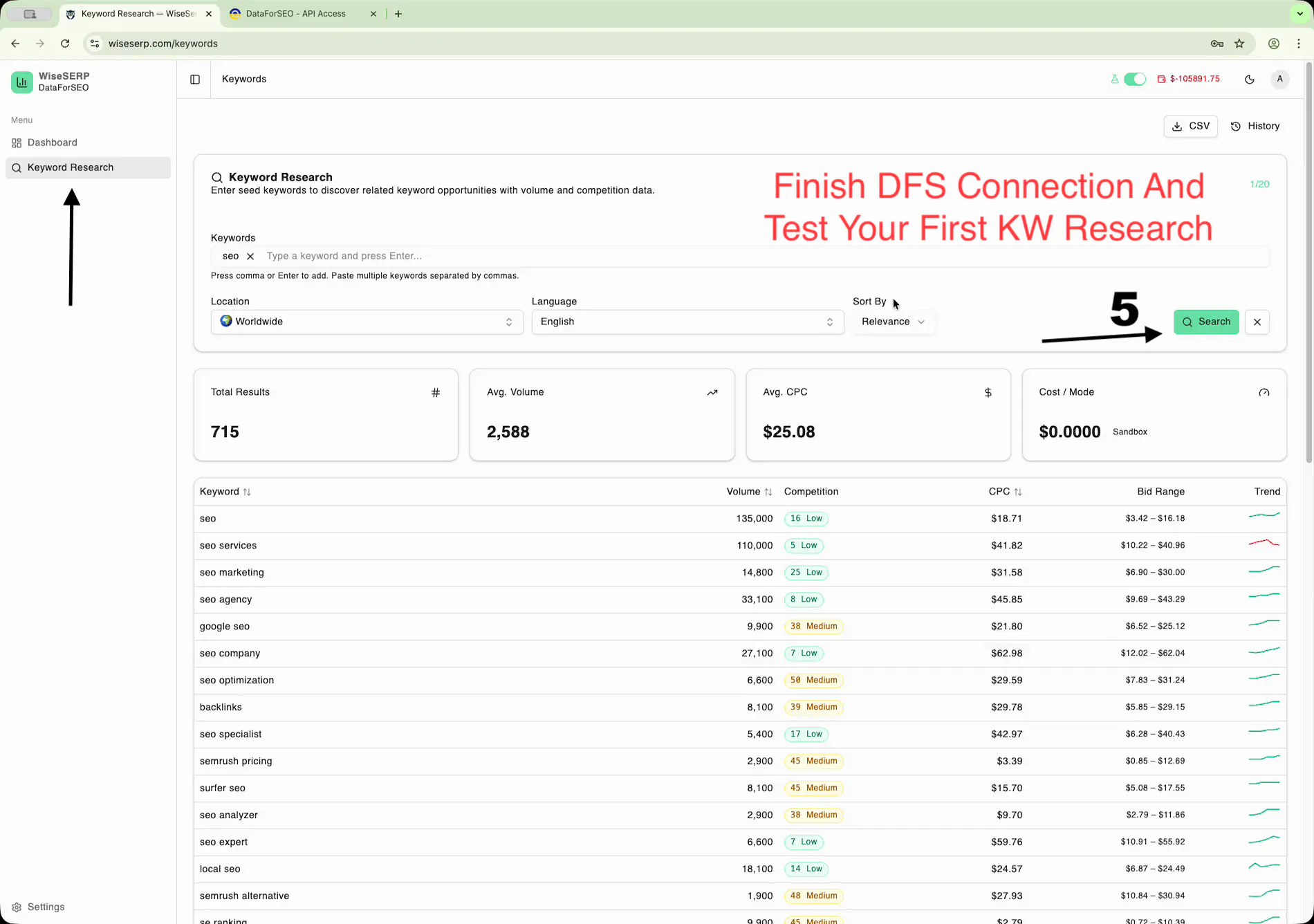Image resolution: width=1314 pixels, height=924 pixels.
Task: Select the 'google seo' keyword row
Action: click(740, 627)
